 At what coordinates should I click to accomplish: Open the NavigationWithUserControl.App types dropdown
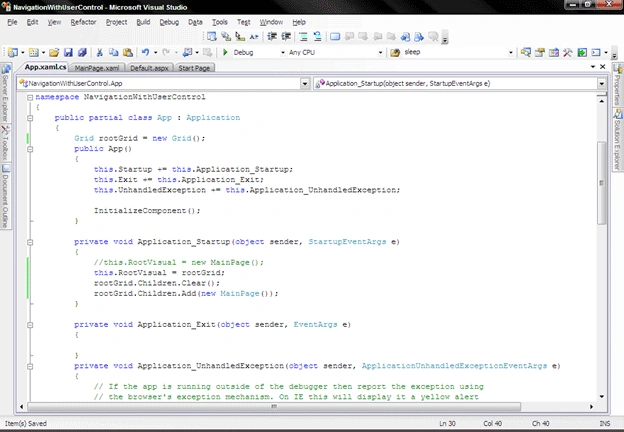305,84
